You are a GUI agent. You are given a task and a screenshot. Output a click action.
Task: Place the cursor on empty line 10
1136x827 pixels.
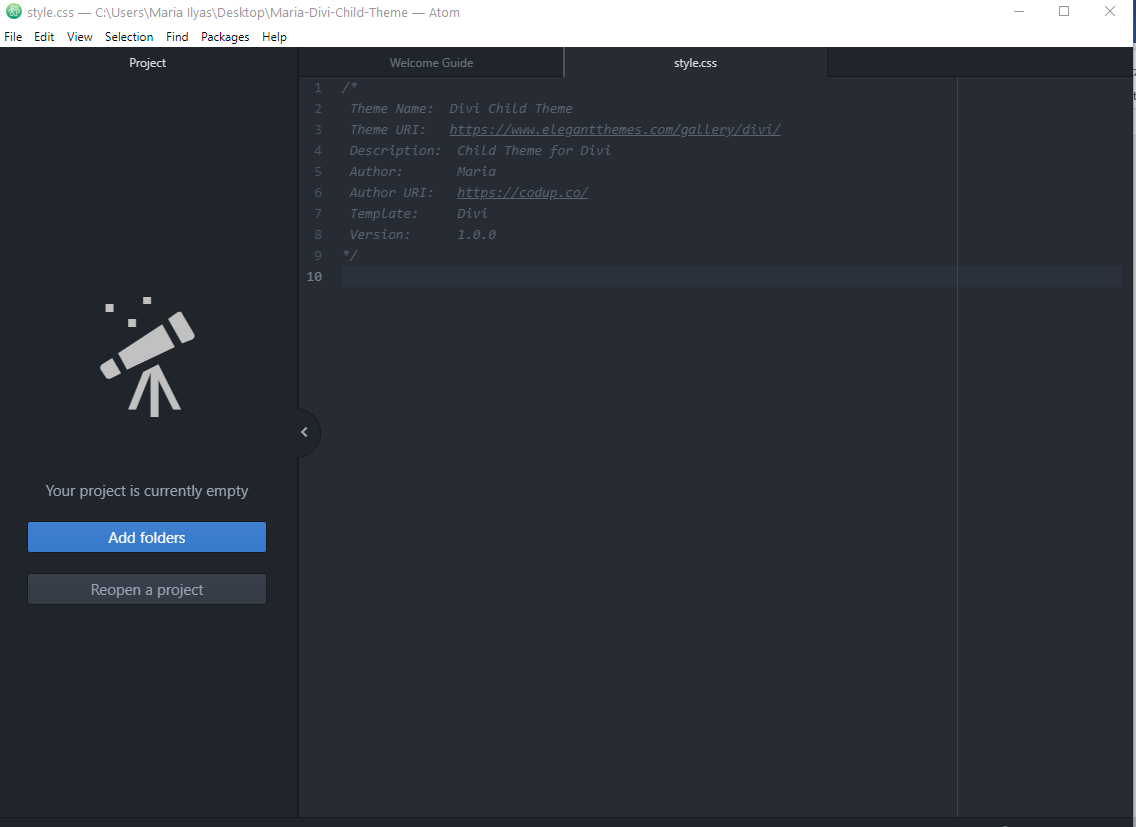click(732, 277)
